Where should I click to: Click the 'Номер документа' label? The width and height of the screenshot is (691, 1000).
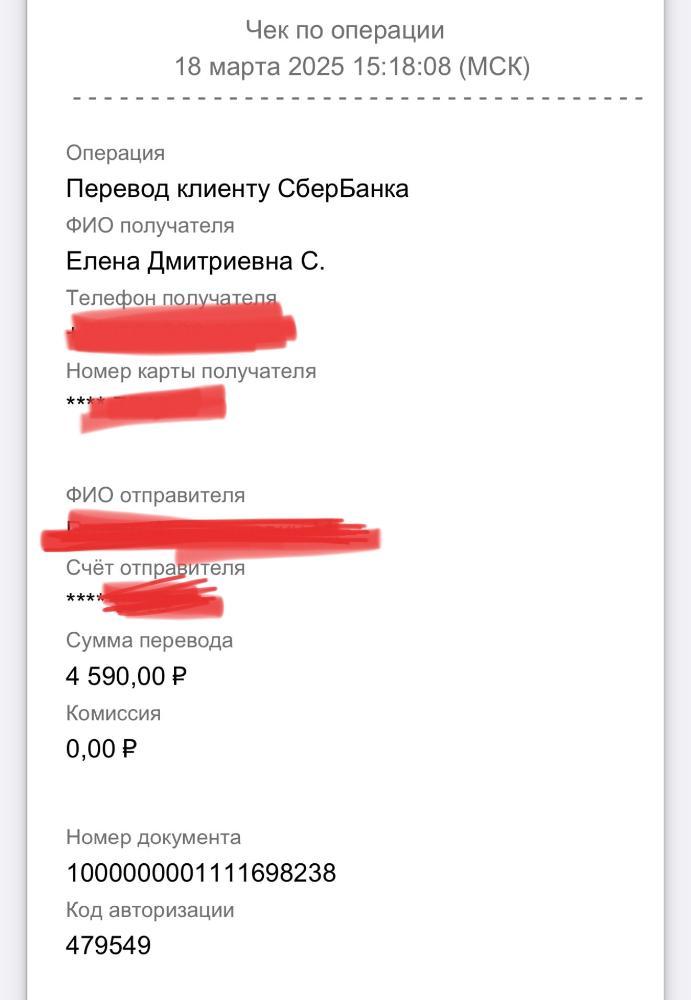pyautogui.click(x=154, y=837)
